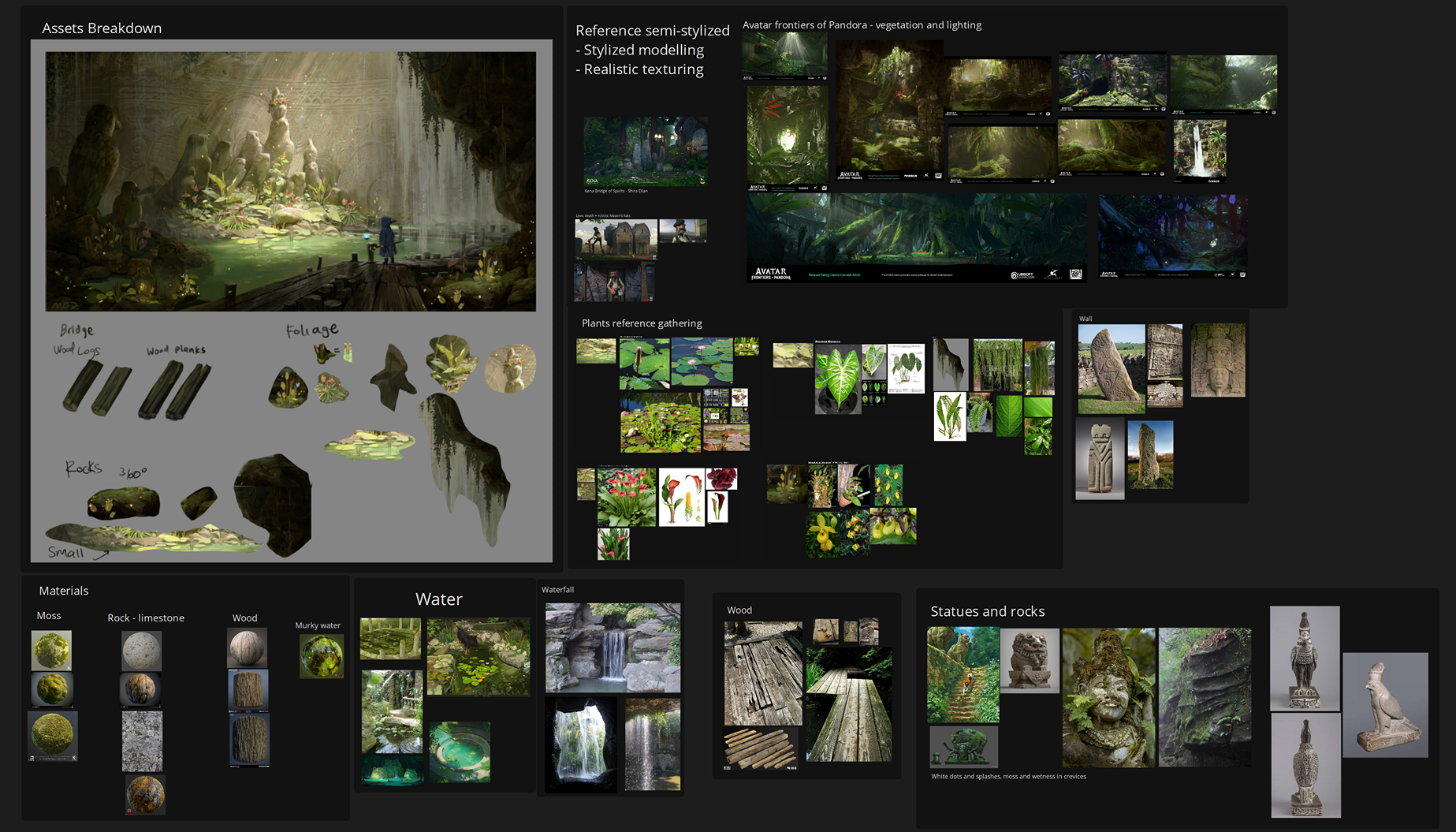
Task: Select the large "Water" heading
Action: 438,599
